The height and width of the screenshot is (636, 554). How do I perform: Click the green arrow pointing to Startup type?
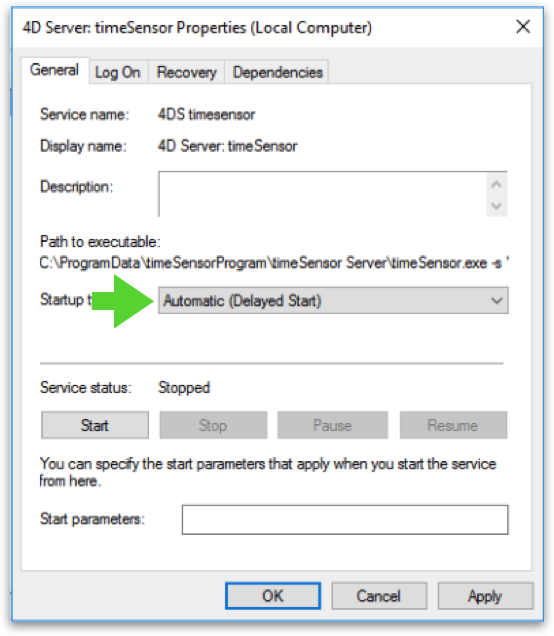[123, 301]
